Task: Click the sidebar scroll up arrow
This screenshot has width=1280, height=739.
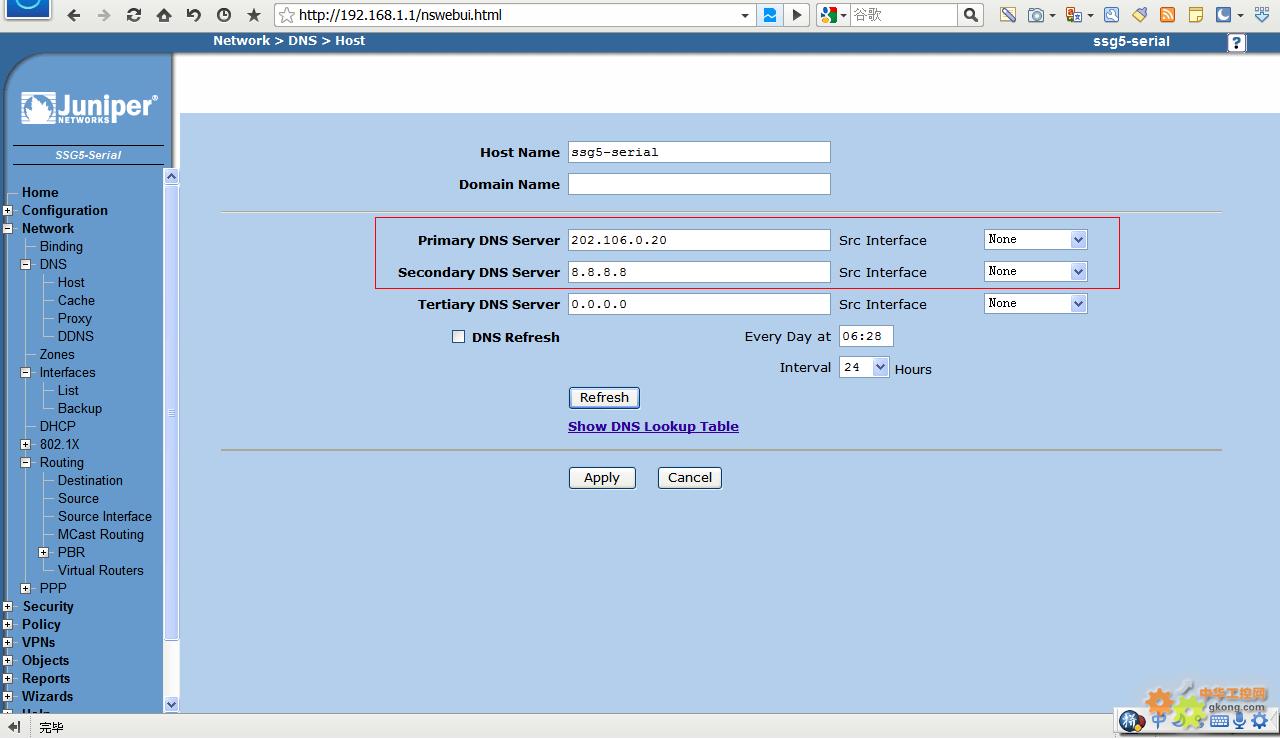Action: point(171,176)
